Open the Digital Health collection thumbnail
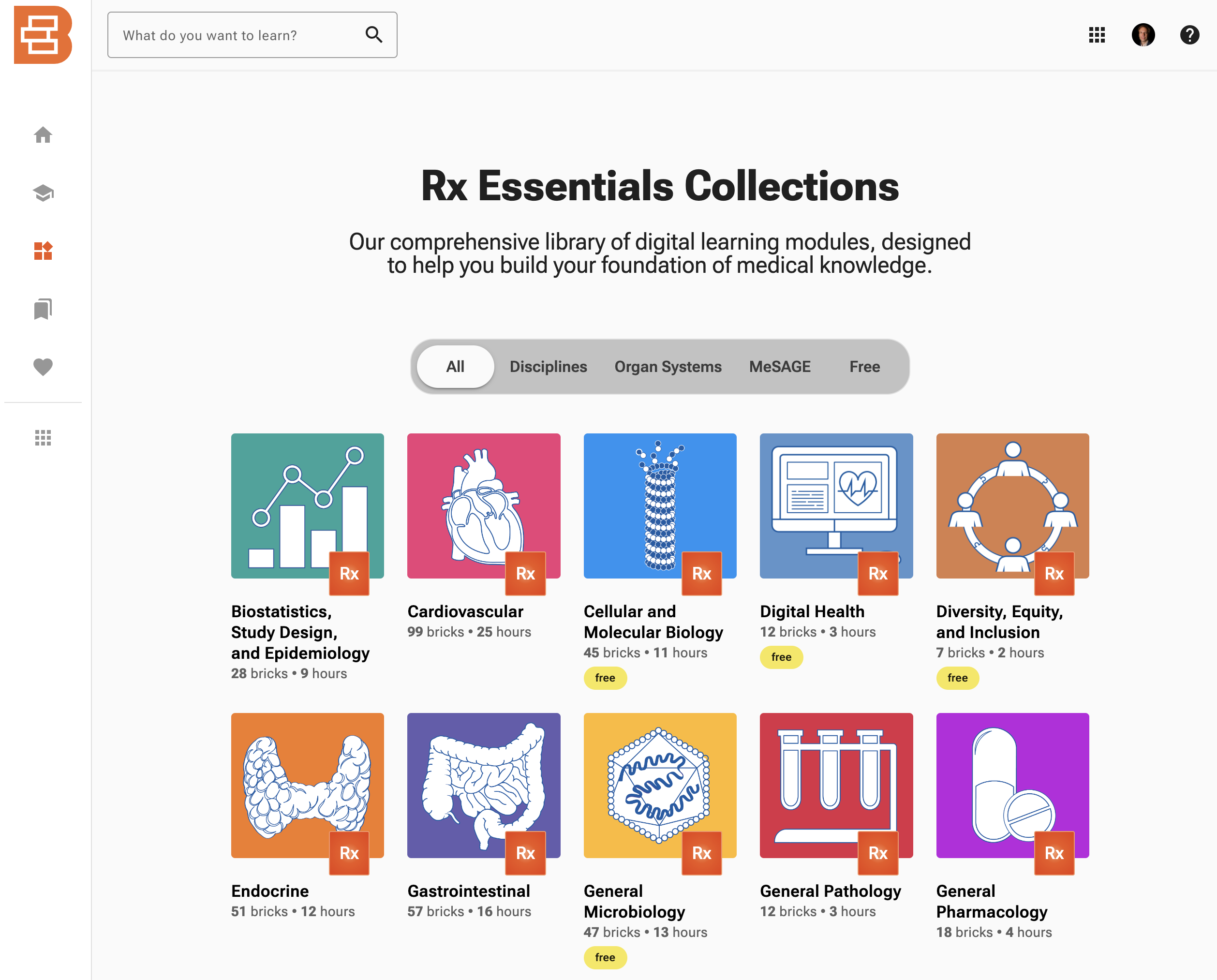 point(836,506)
